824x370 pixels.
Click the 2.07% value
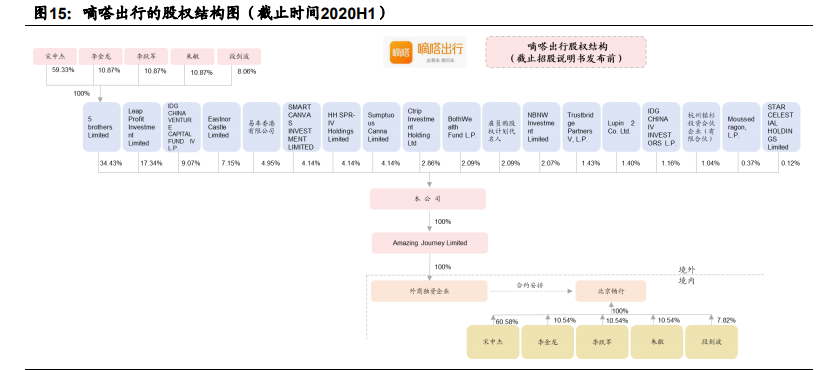click(x=550, y=163)
